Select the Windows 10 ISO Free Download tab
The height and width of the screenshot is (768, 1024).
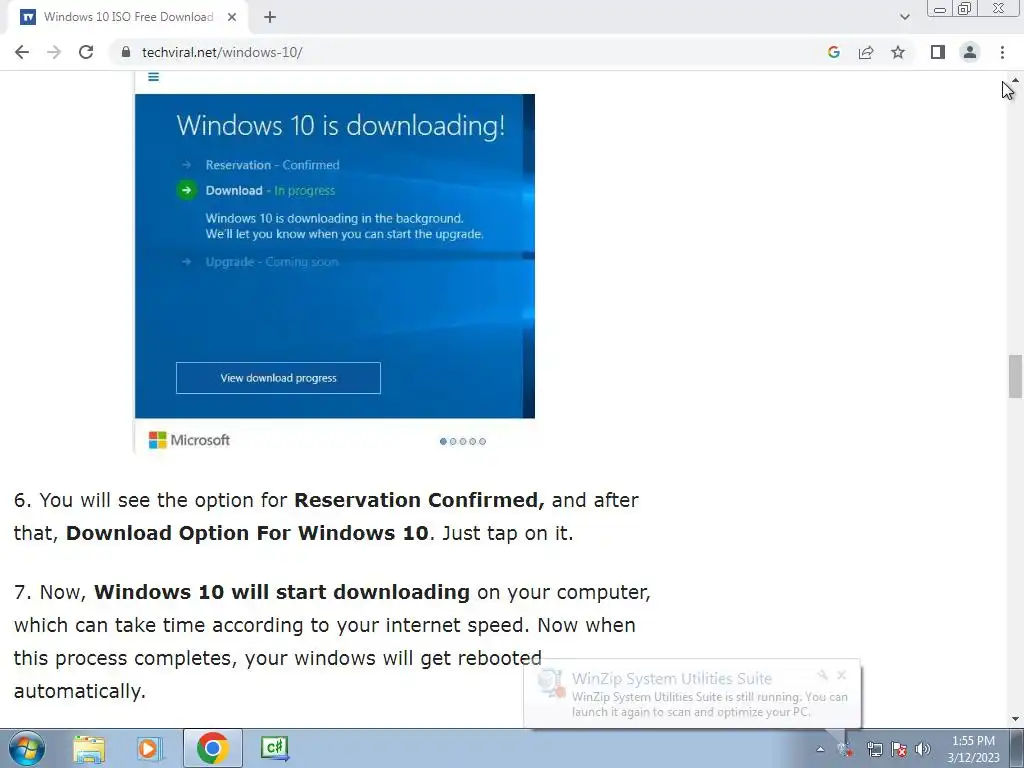(x=128, y=17)
